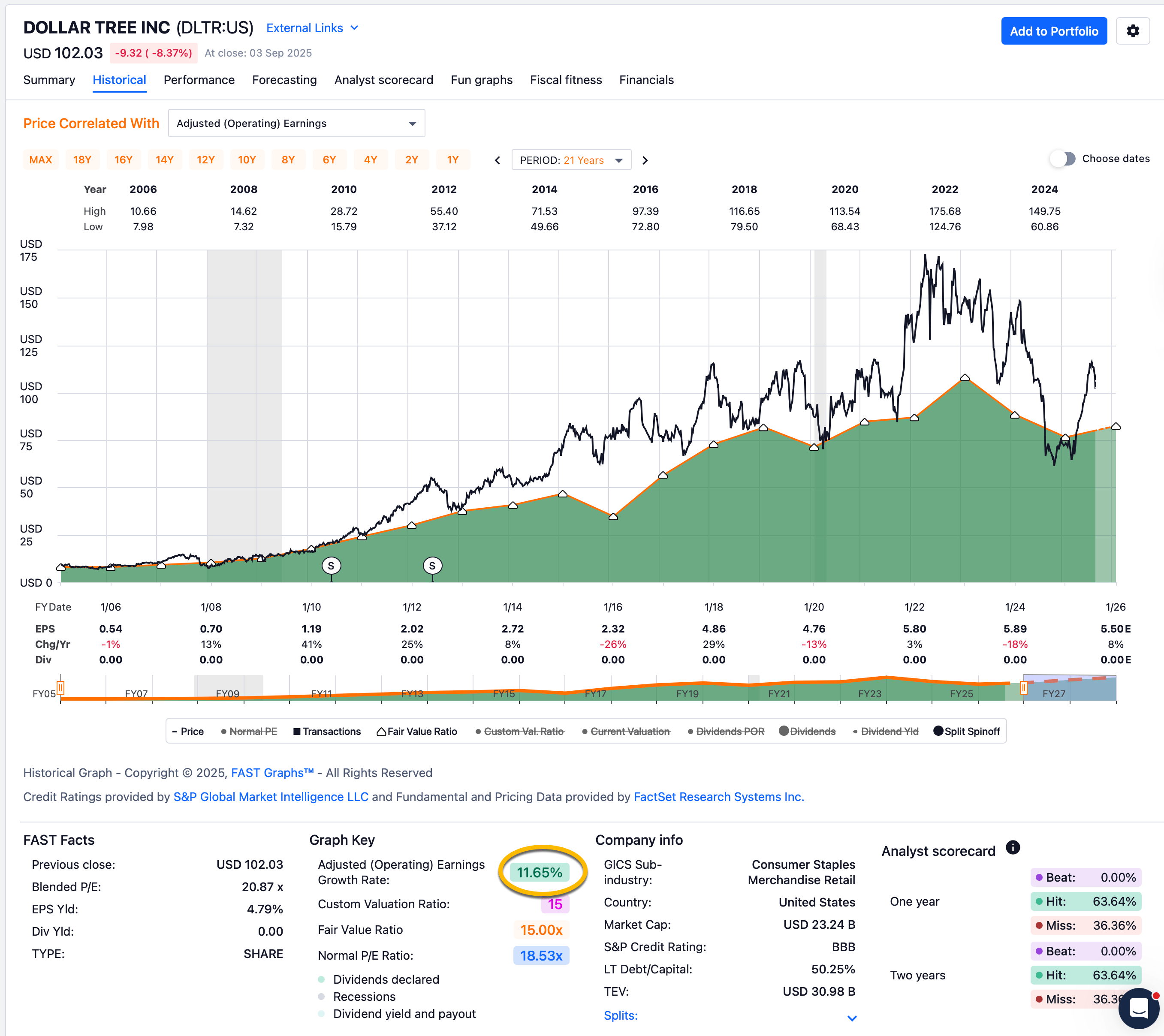1164x1036 pixels.
Task: Open the settings gear
Action: click(x=1133, y=31)
